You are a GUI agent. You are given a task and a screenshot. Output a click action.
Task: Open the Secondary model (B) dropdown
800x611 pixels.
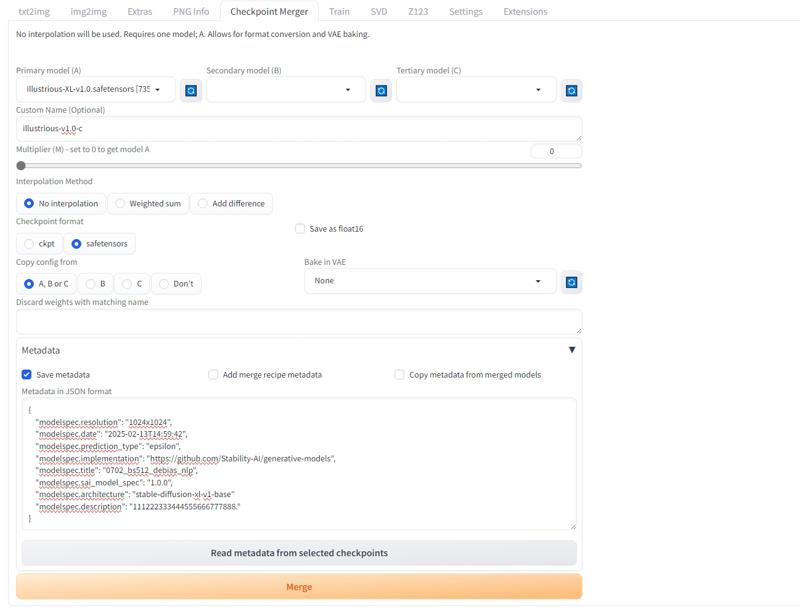pos(286,90)
